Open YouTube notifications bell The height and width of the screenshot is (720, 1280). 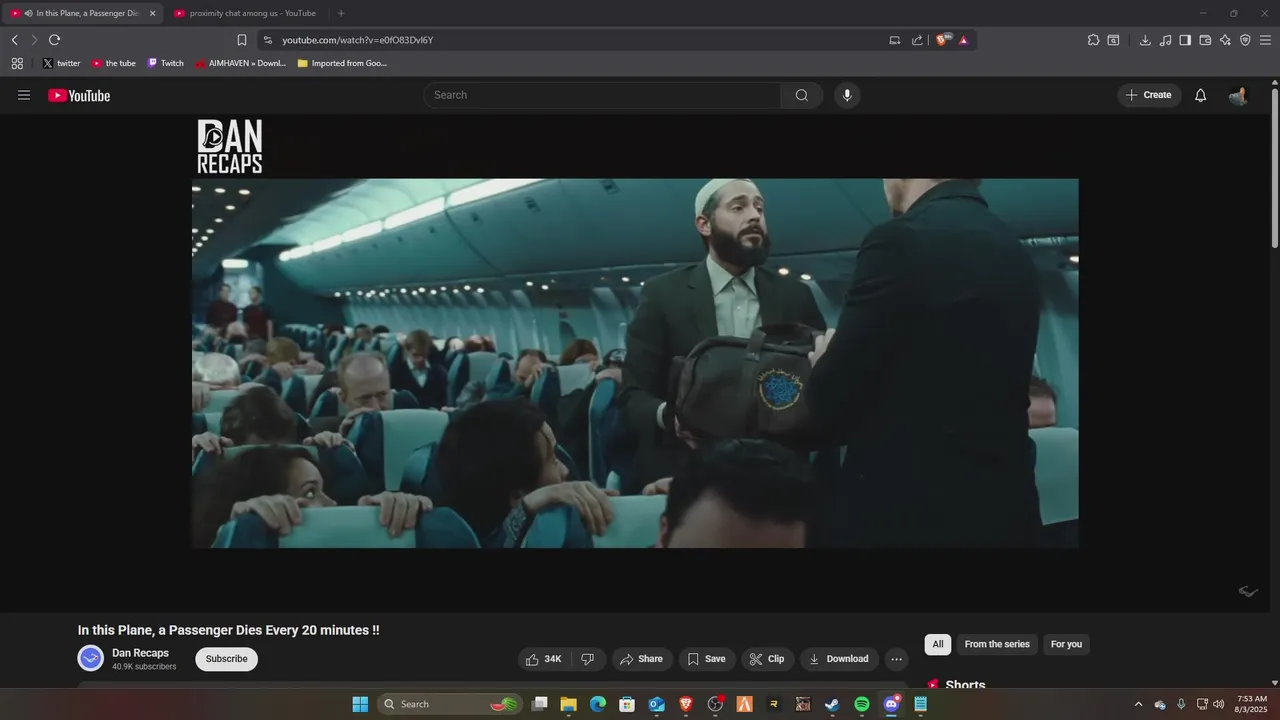coord(1201,95)
